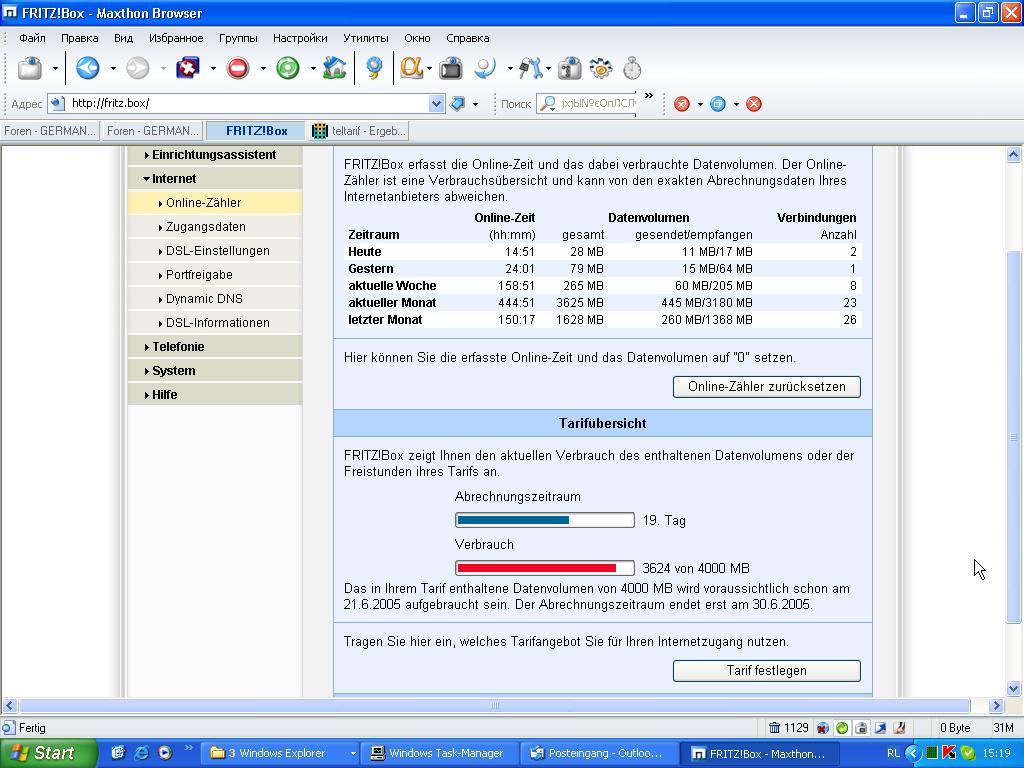The height and width of the screenshot is (768, 1024).
Task: Click the blue refresh-all circle icon
Action: 718,104
